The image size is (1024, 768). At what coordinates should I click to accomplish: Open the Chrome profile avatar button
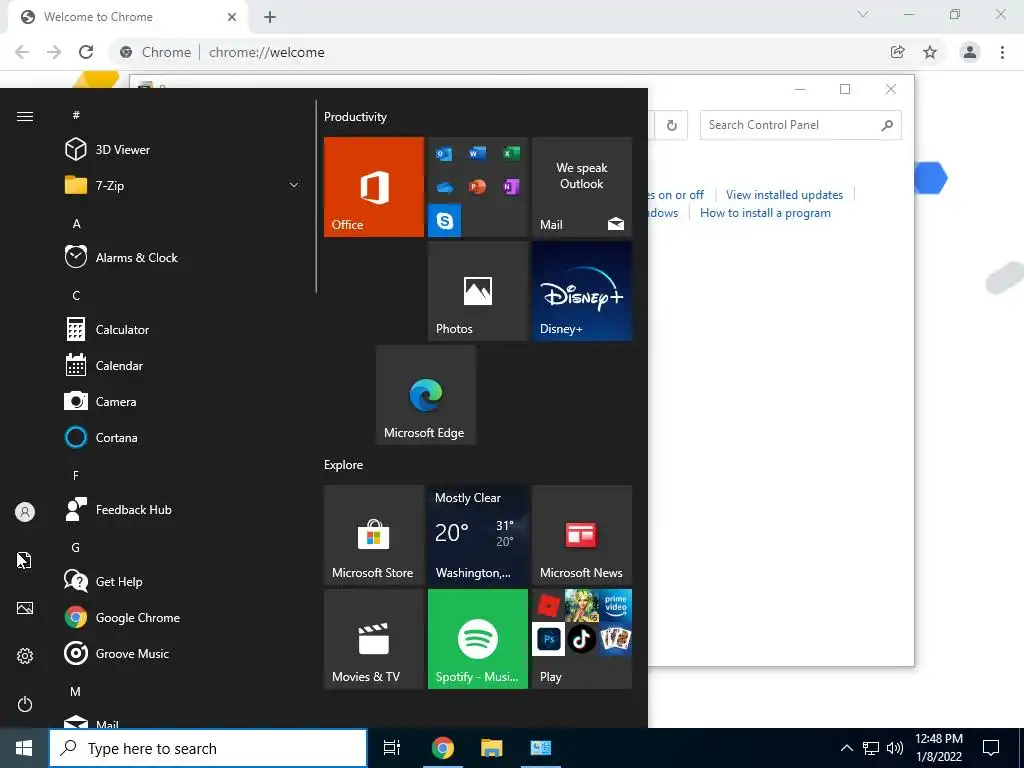[970, 52]
